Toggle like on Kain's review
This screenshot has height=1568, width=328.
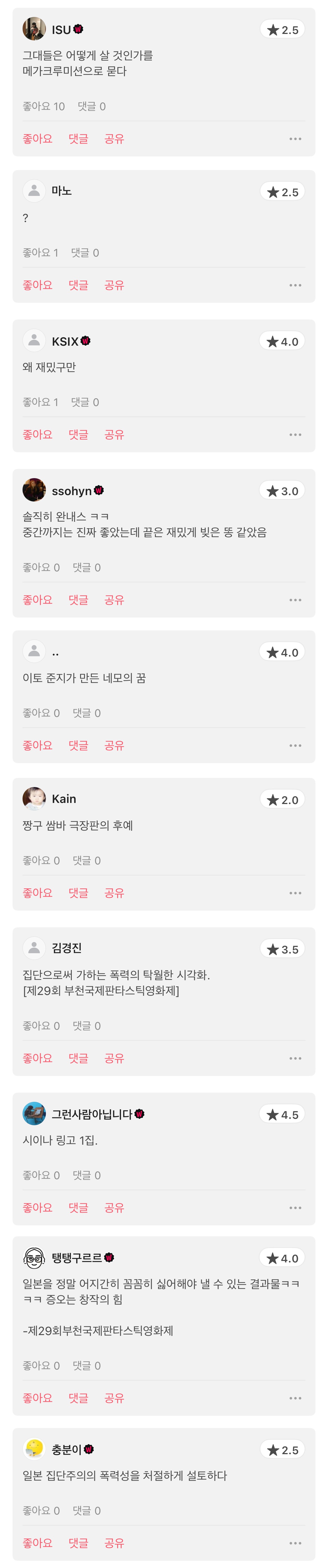pos(37,893)
